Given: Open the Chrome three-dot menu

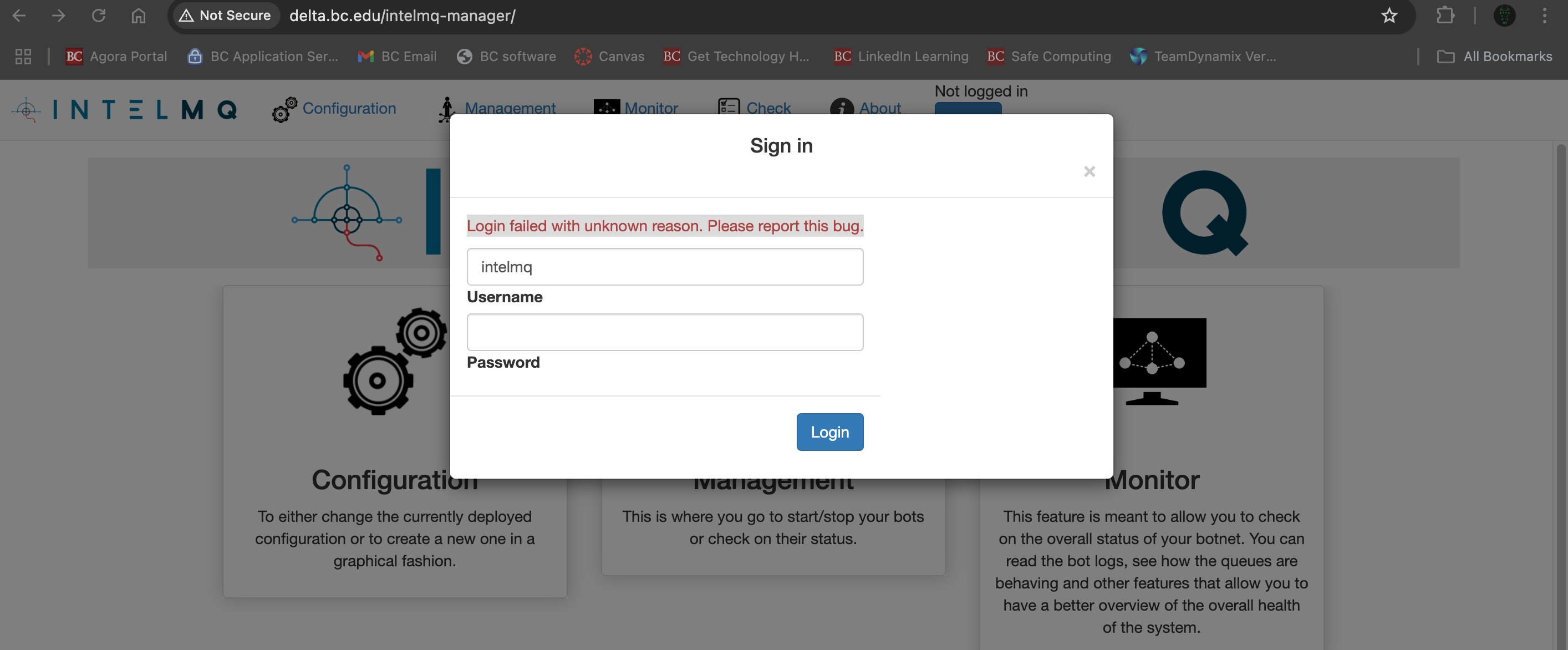Looking at the screenshot, I should click(1544, 15).
